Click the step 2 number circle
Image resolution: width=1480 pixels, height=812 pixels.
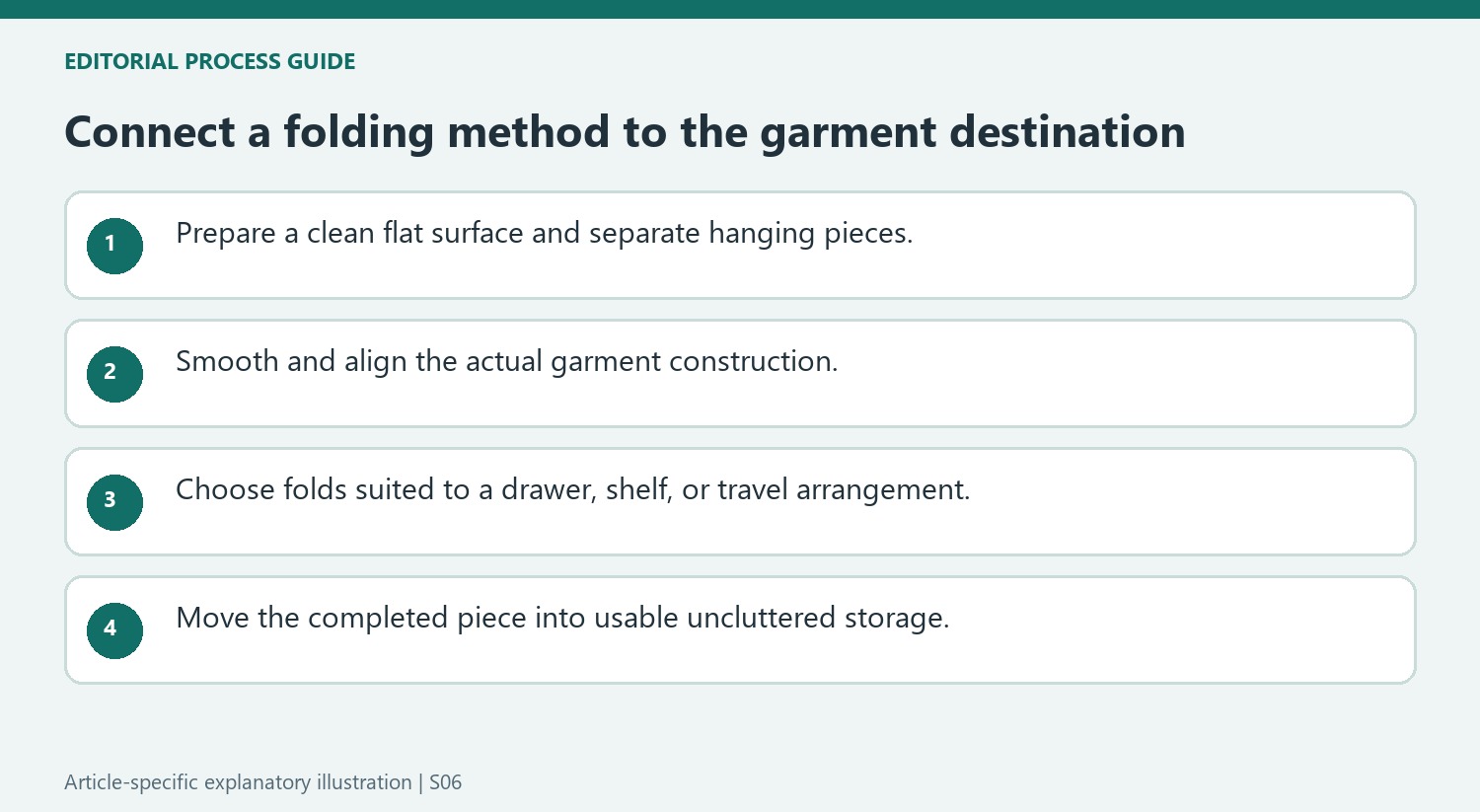tap(114, 374)
